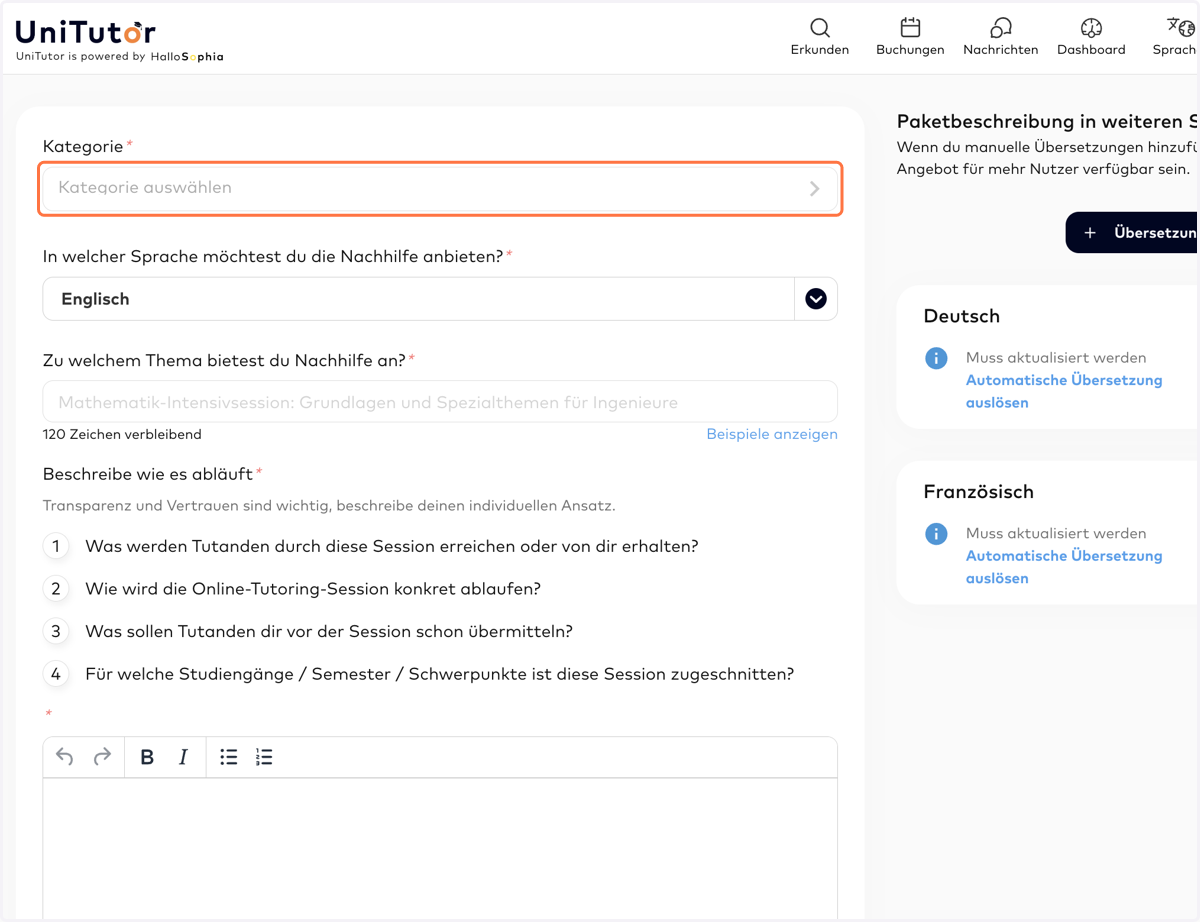Click step number 3 circle

pos(56,632)
